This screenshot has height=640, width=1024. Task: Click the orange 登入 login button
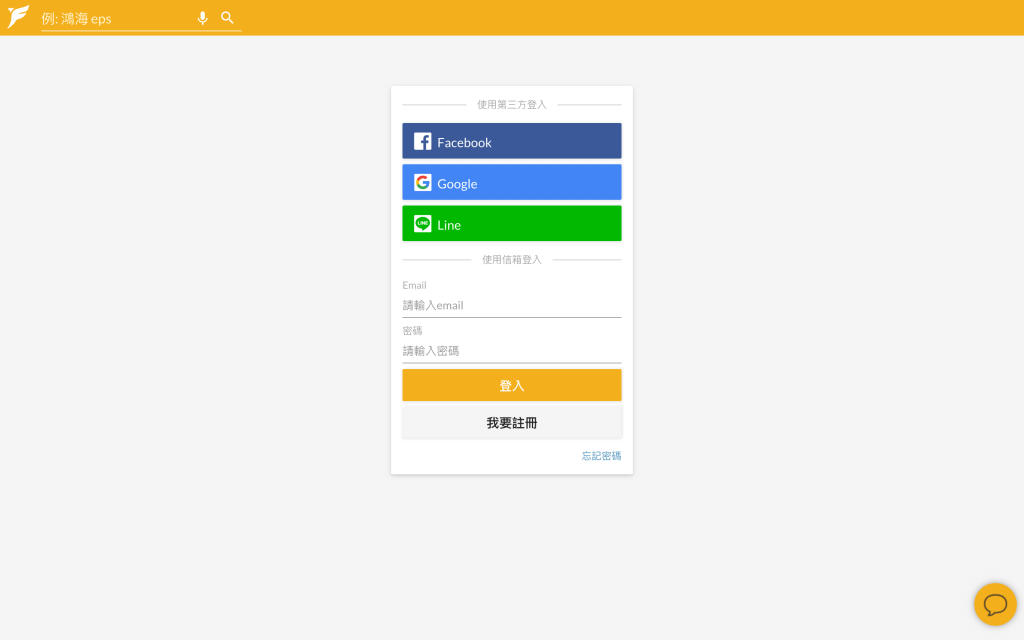(x=511, y=385)
